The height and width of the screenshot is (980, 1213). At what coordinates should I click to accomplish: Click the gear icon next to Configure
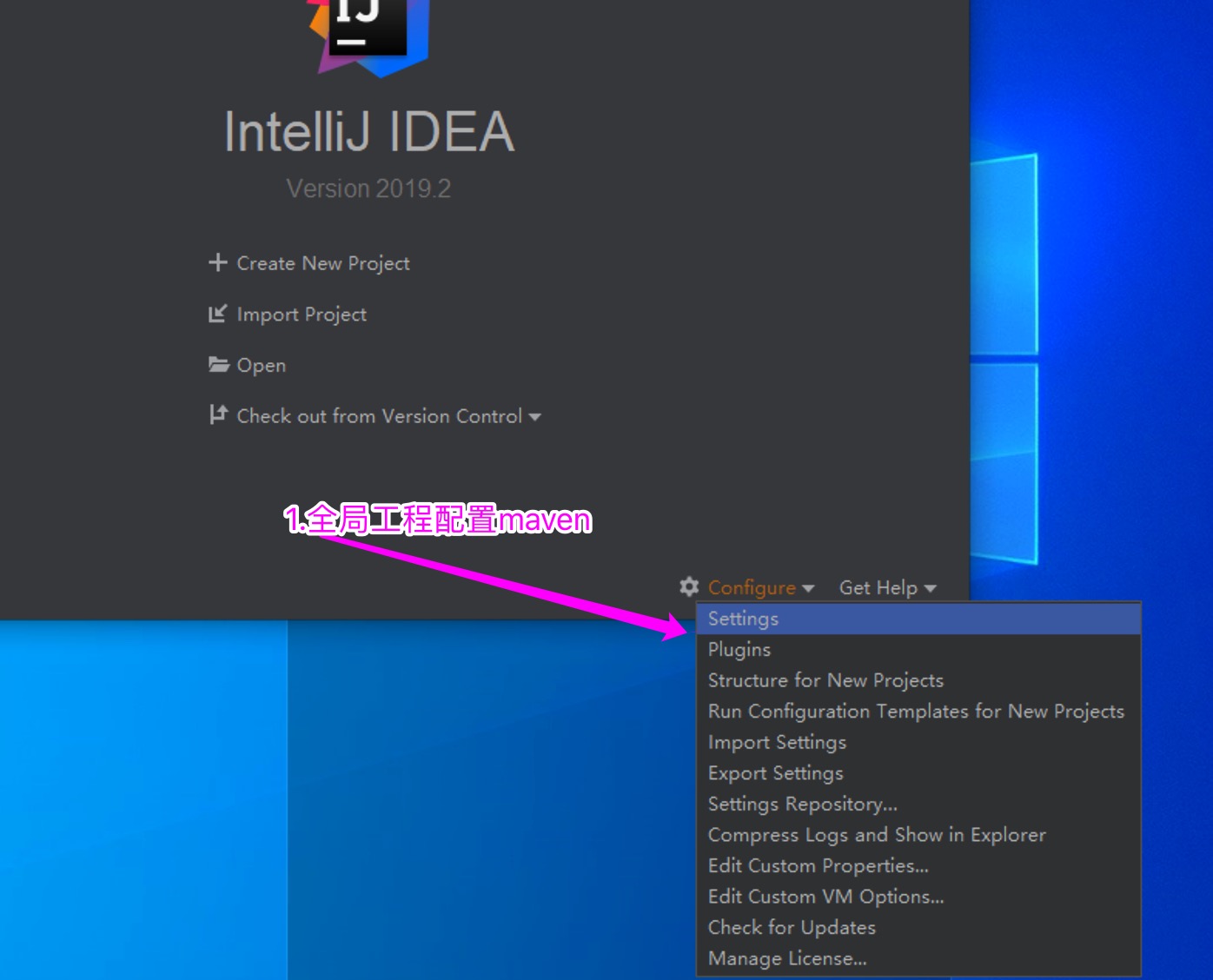click(689, 586)
